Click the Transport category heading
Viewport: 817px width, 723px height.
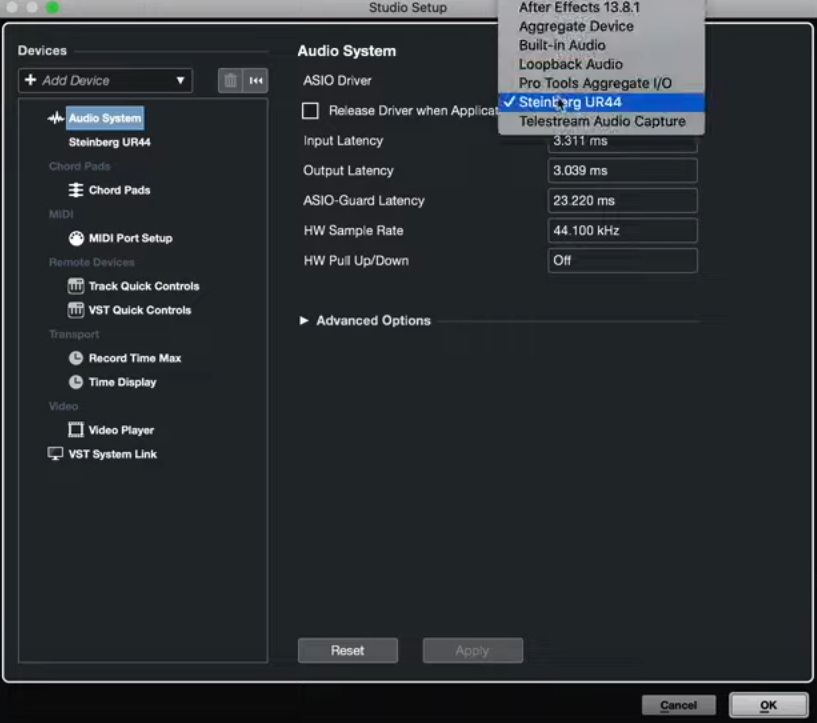74,334
